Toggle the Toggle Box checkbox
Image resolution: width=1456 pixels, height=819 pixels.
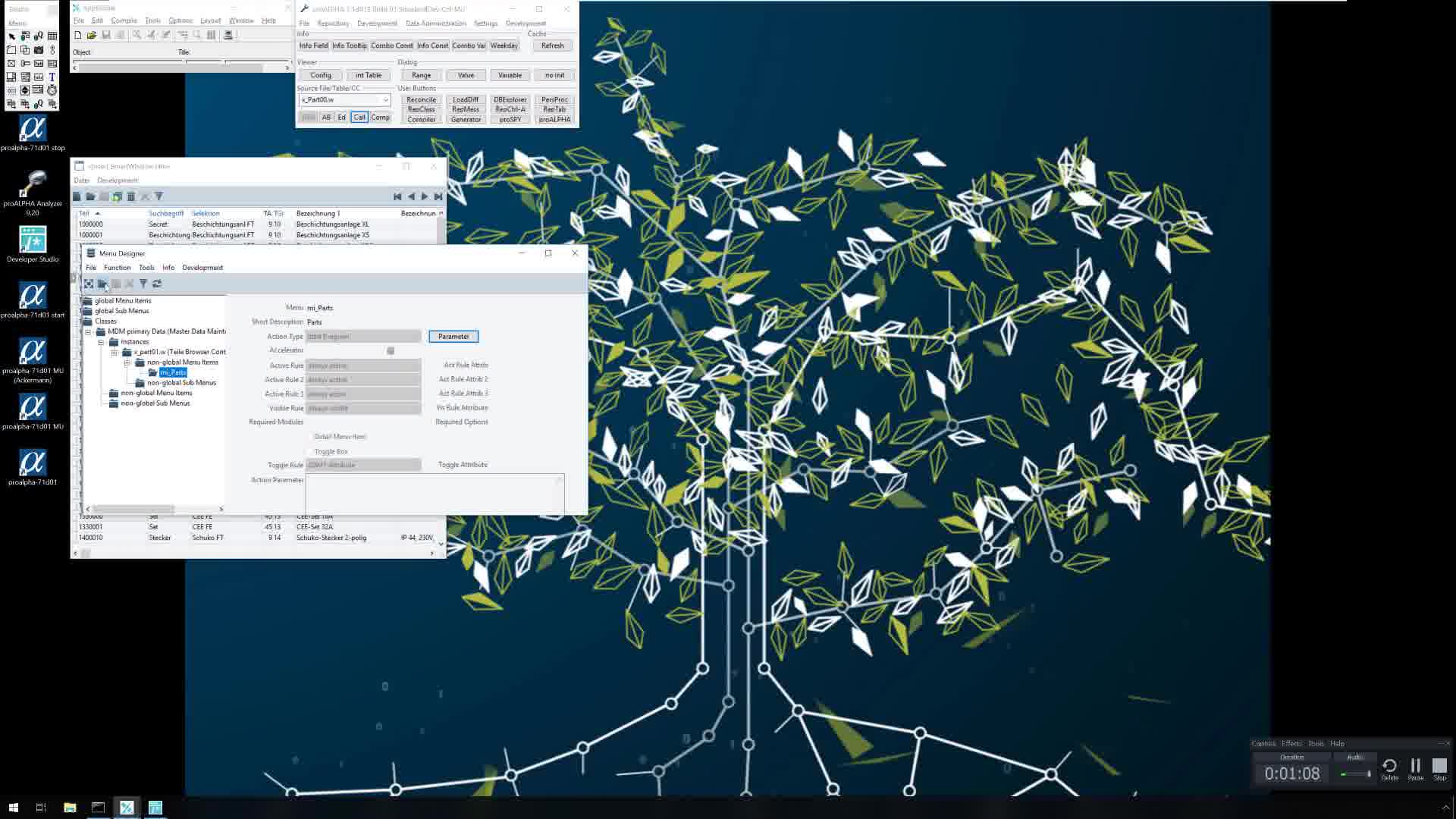(x=309, y=451)
